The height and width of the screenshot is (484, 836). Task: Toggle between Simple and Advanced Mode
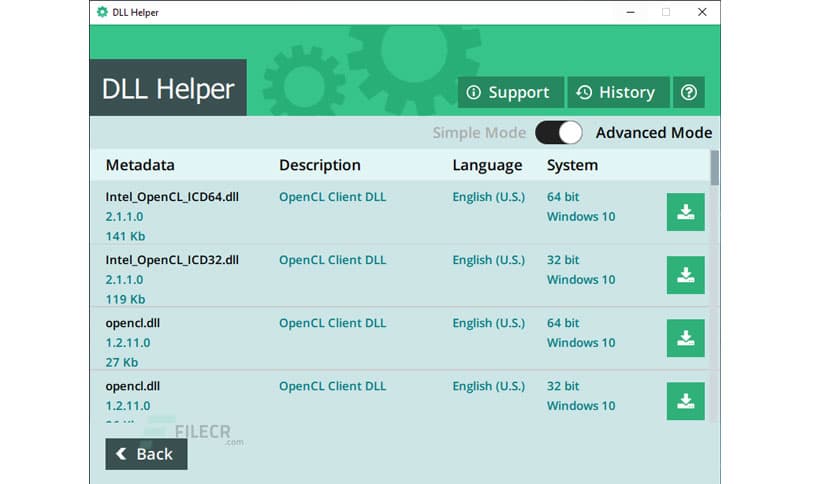tap(558, 133)
